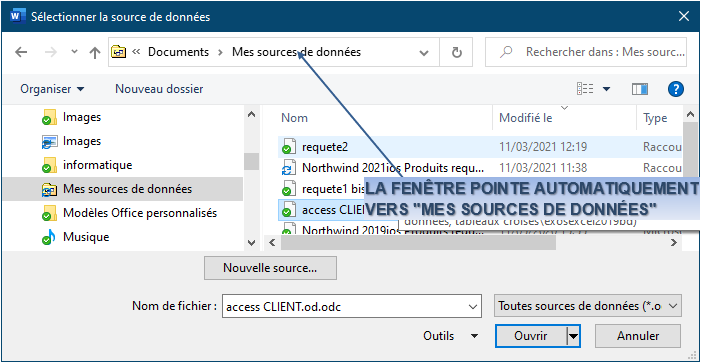
Task: Click the Musique note icon
Action: pyautogui.click(x=49, y=237)
